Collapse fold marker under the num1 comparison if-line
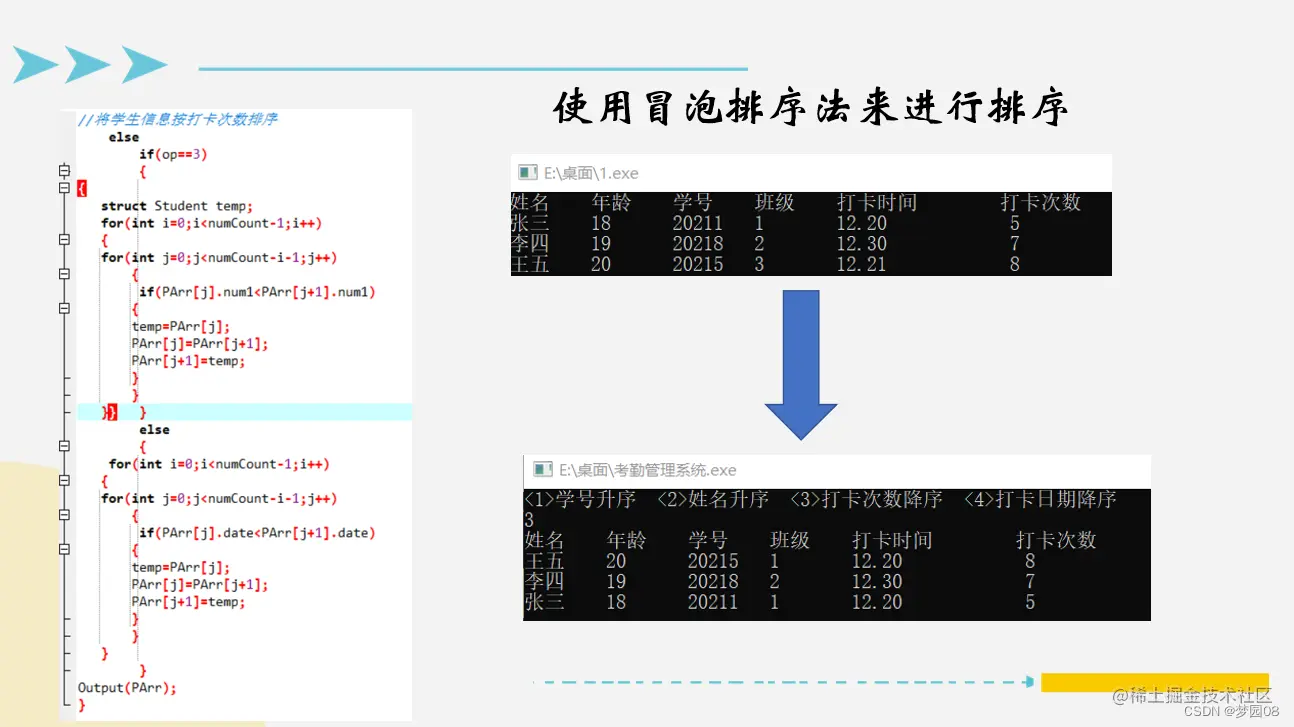The image size is (1294, 727). pyautogui.click(x=64, y=309)
